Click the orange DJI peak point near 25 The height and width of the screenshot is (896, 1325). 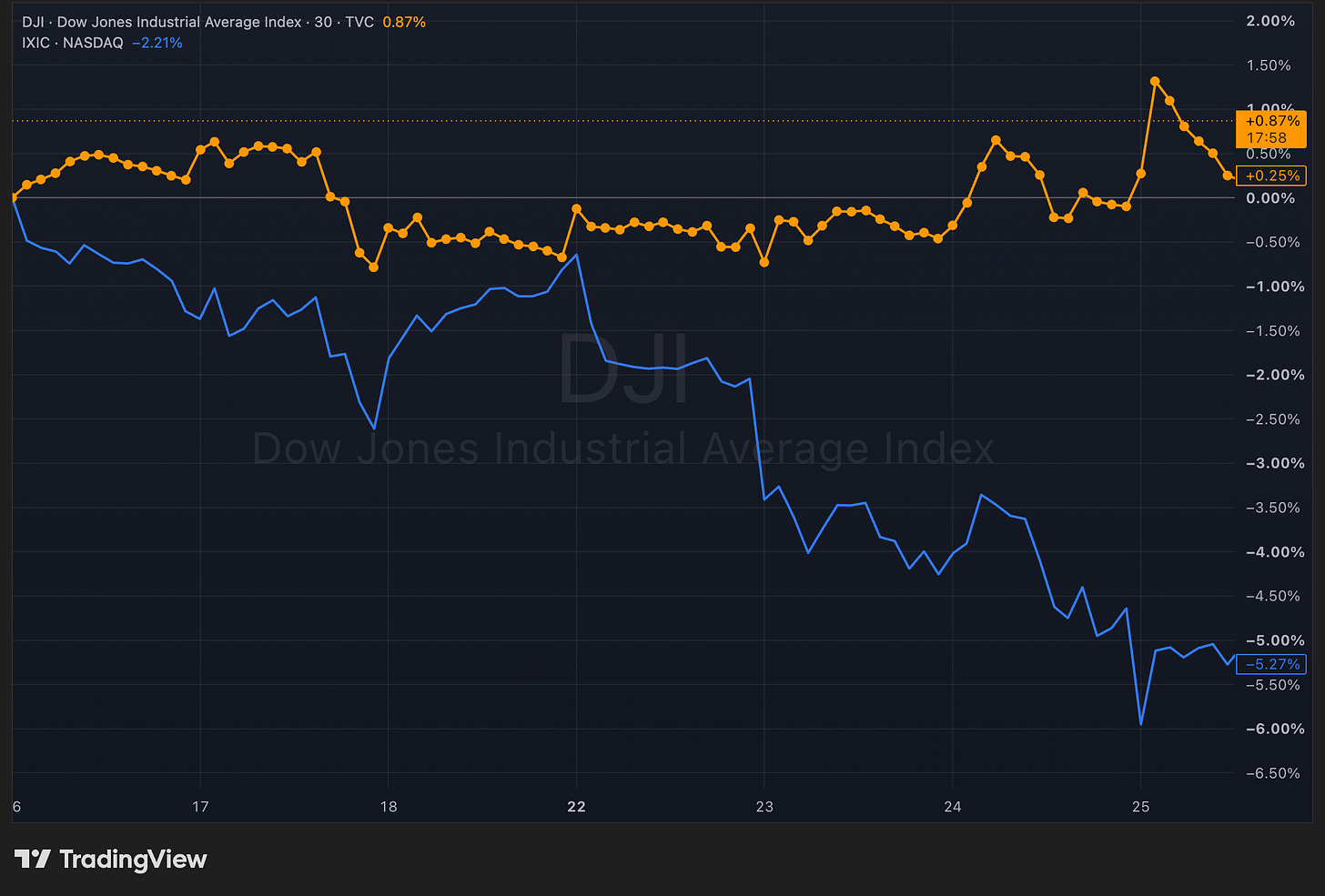pos(1155,81)
